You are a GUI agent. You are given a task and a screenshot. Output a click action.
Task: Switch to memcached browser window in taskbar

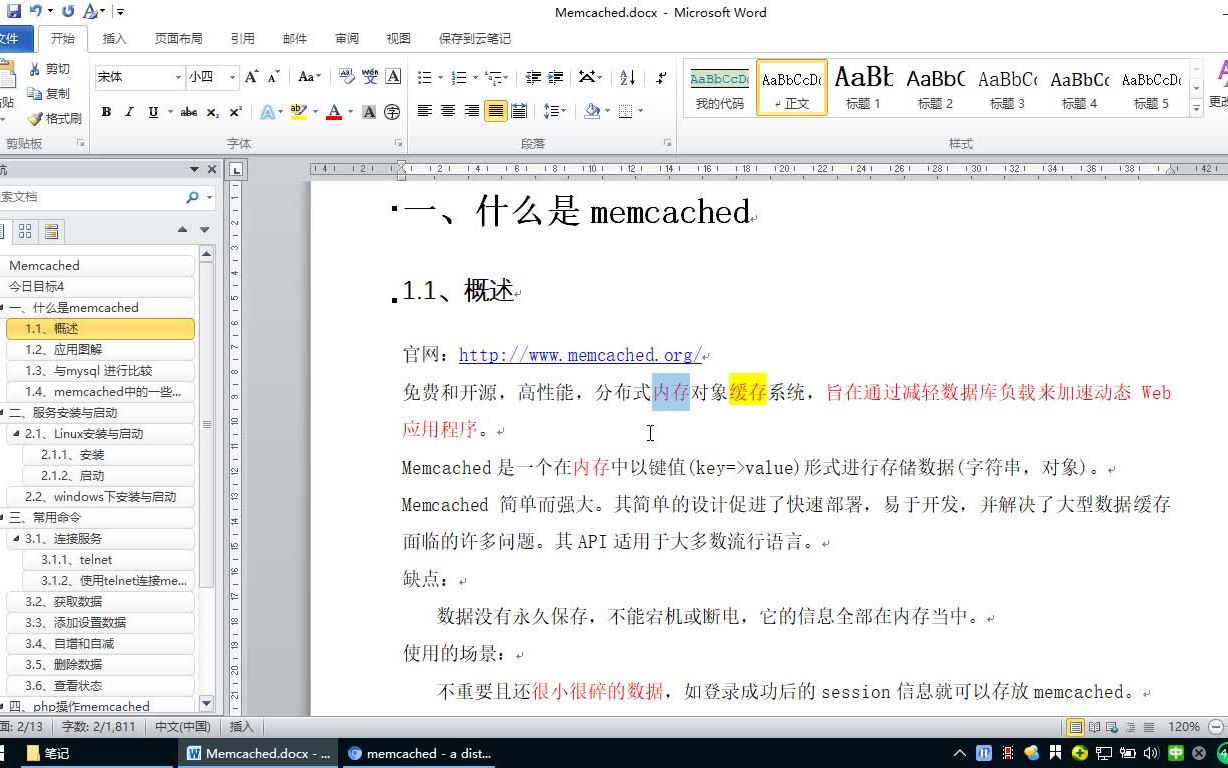419,753
